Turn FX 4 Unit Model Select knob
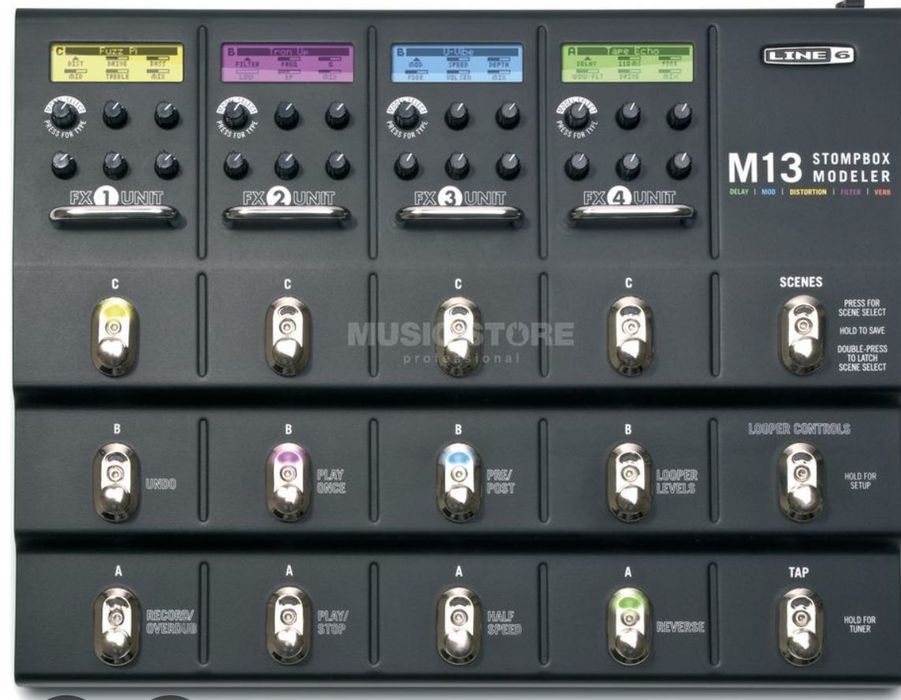 pos(576,116)
